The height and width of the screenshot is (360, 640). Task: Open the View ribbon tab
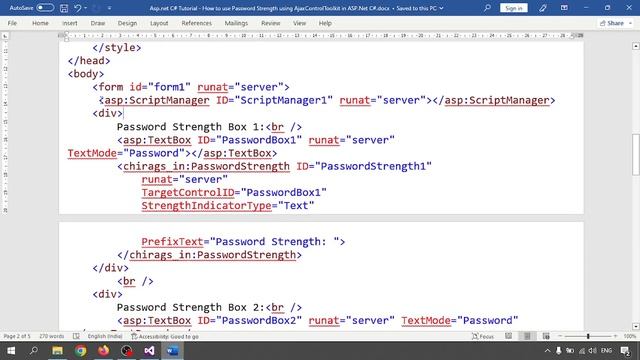[x=299, y=23]
